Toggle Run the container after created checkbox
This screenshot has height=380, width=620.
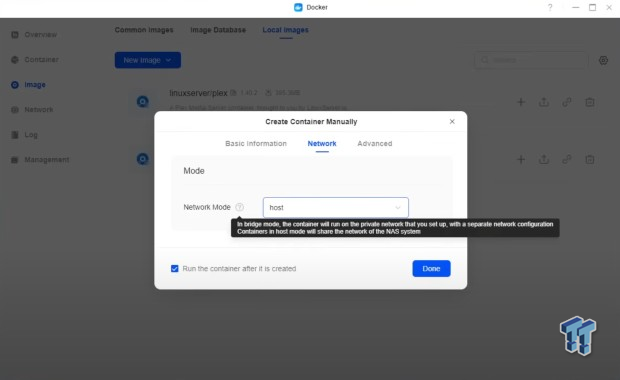click(174, 268)
